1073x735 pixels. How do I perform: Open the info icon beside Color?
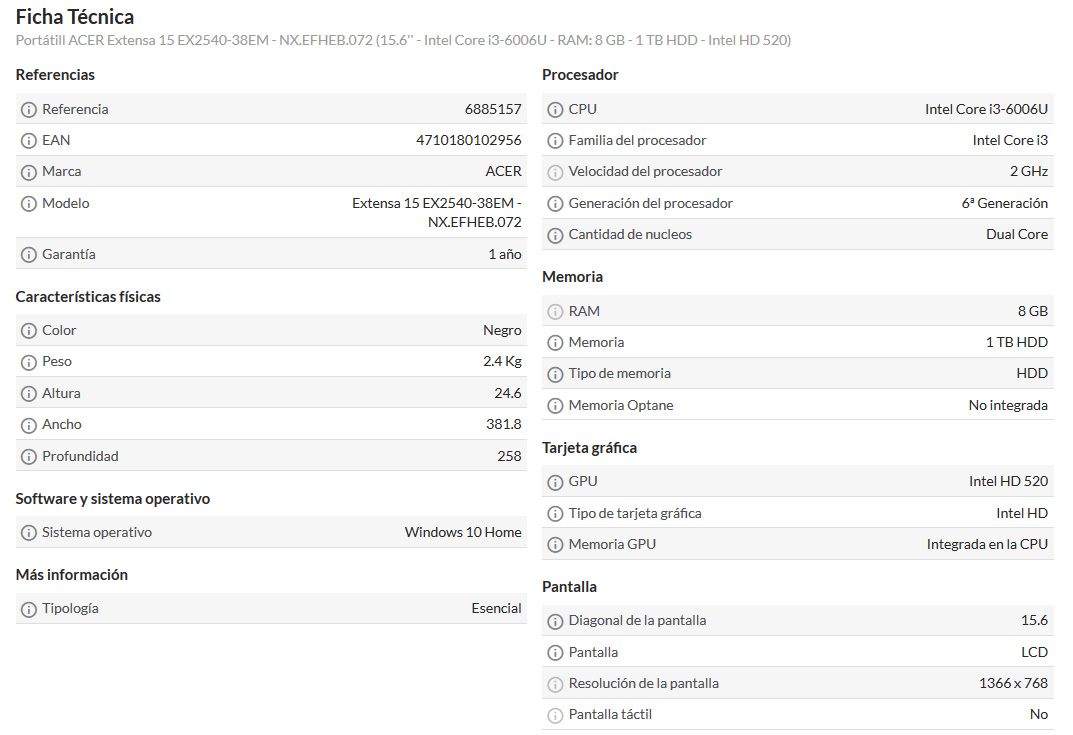(29, 331)
